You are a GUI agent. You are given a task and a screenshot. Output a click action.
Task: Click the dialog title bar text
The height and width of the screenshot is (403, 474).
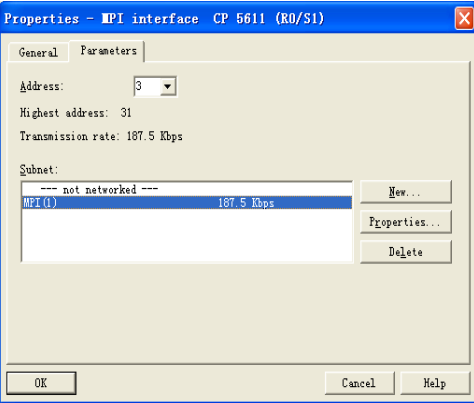tap(164, 18)
